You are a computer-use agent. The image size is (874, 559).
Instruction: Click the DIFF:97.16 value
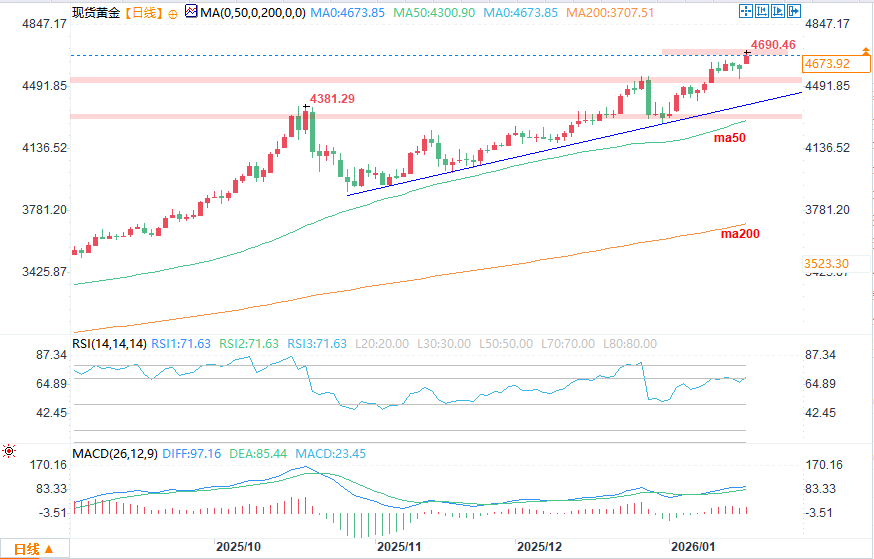pos(192,454)
